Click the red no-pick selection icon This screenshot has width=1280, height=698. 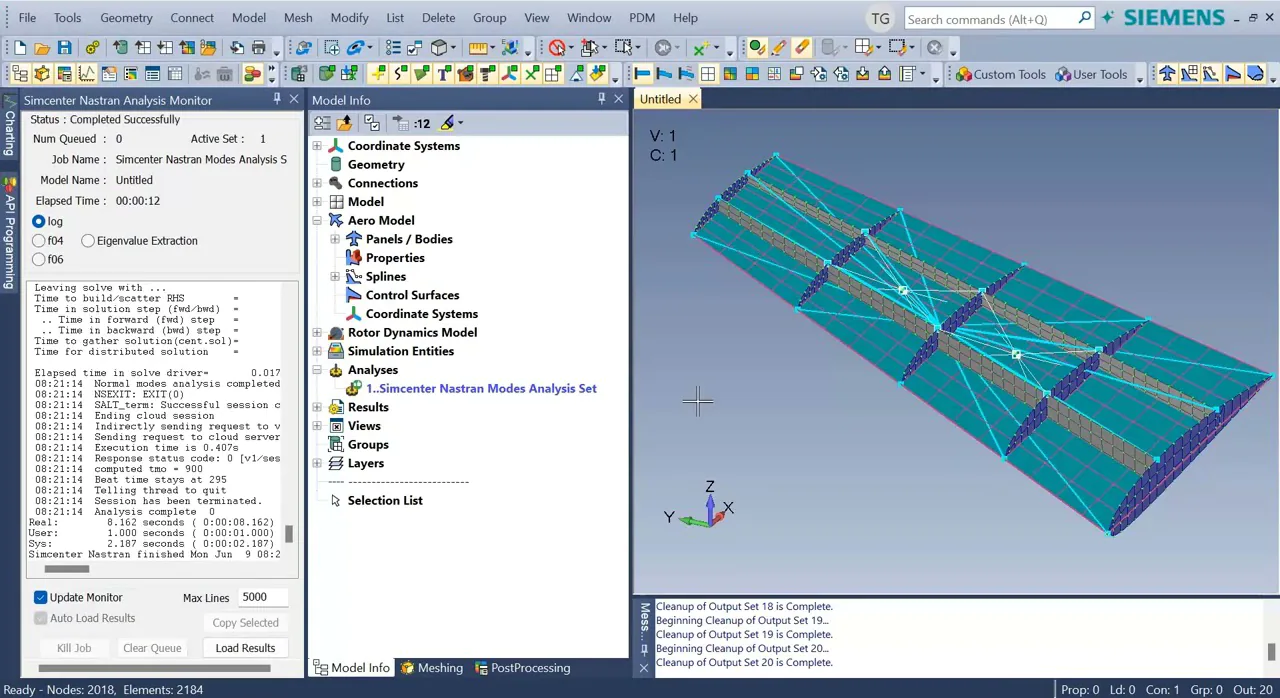(557, 48)
